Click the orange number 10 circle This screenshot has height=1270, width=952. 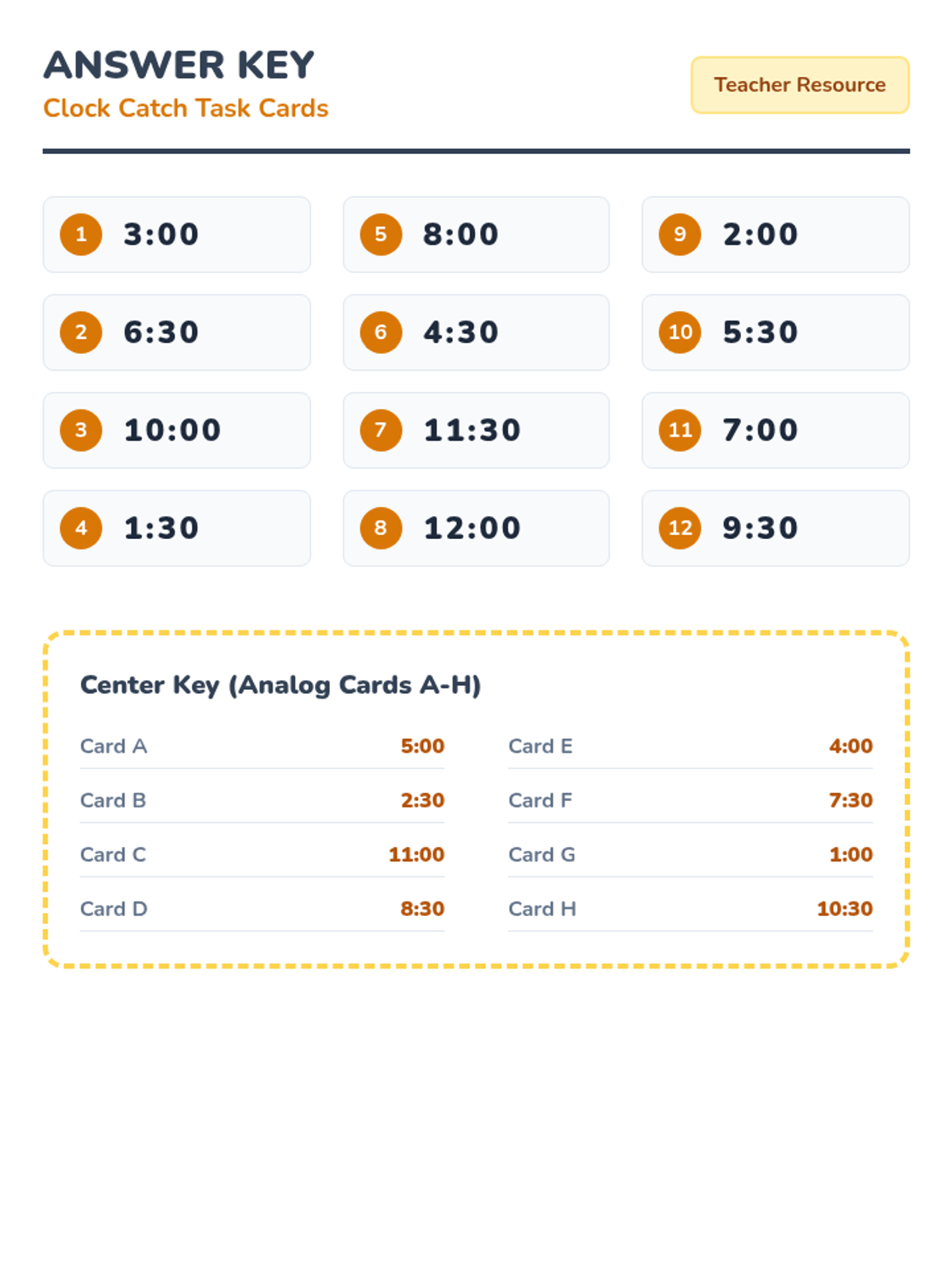(680, 332)
